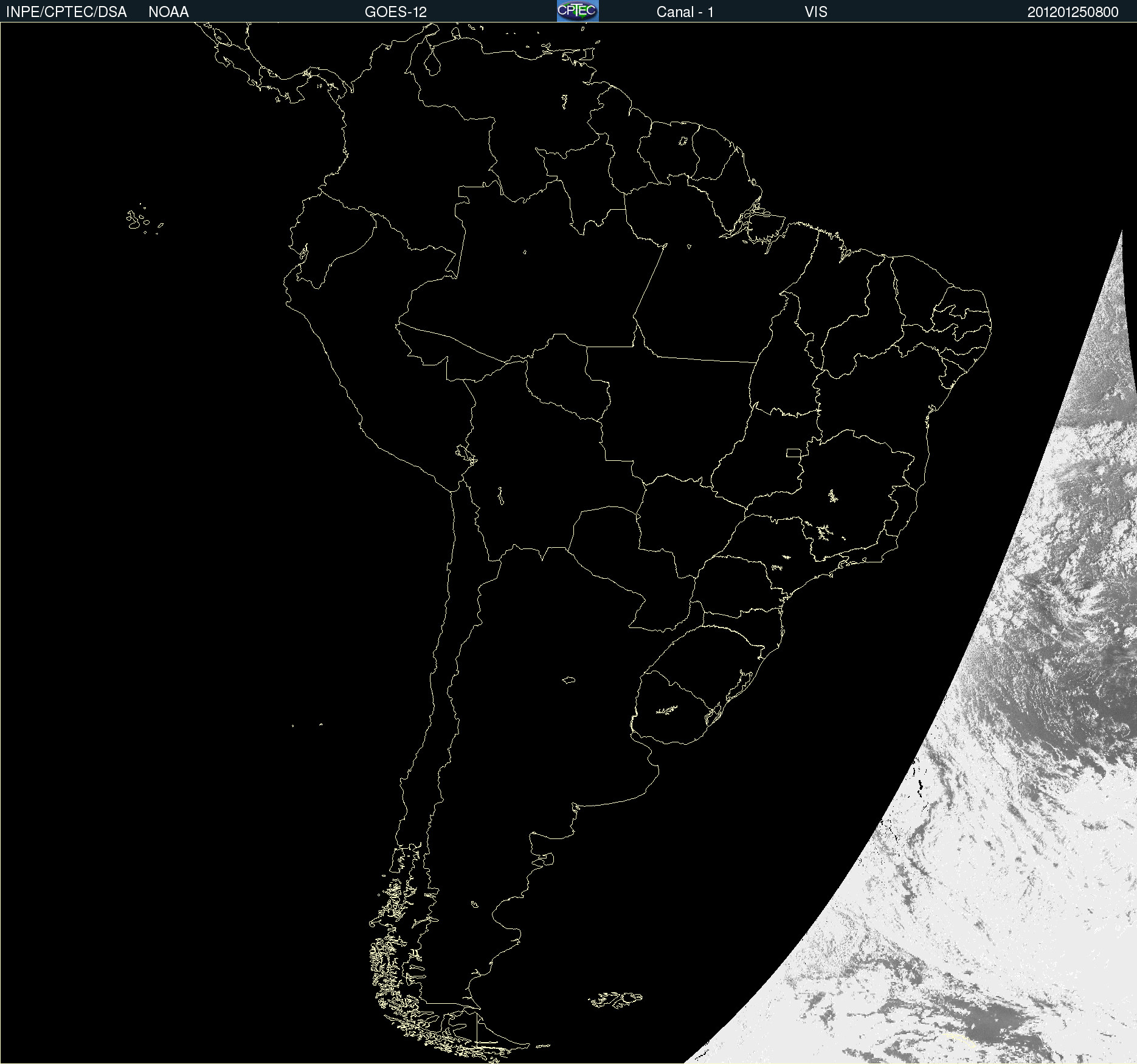Click the Canal - 1 label

(x=685, y=12)
